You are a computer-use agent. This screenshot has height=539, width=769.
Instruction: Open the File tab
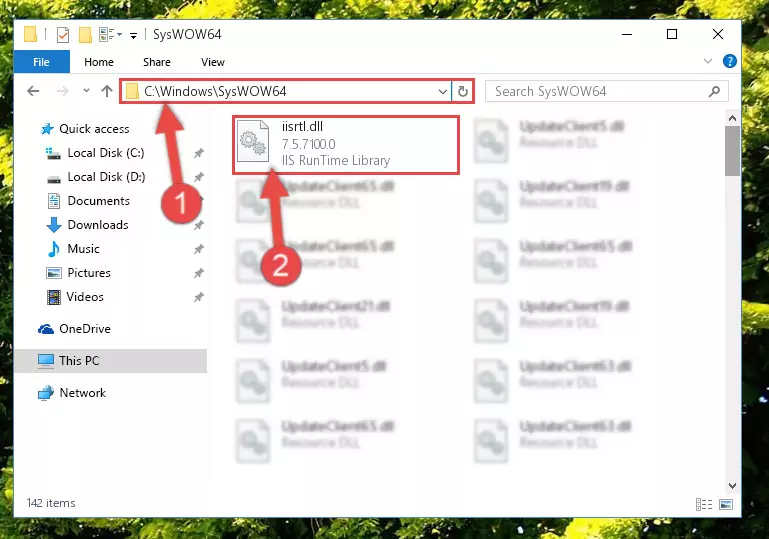click(42, 62)
